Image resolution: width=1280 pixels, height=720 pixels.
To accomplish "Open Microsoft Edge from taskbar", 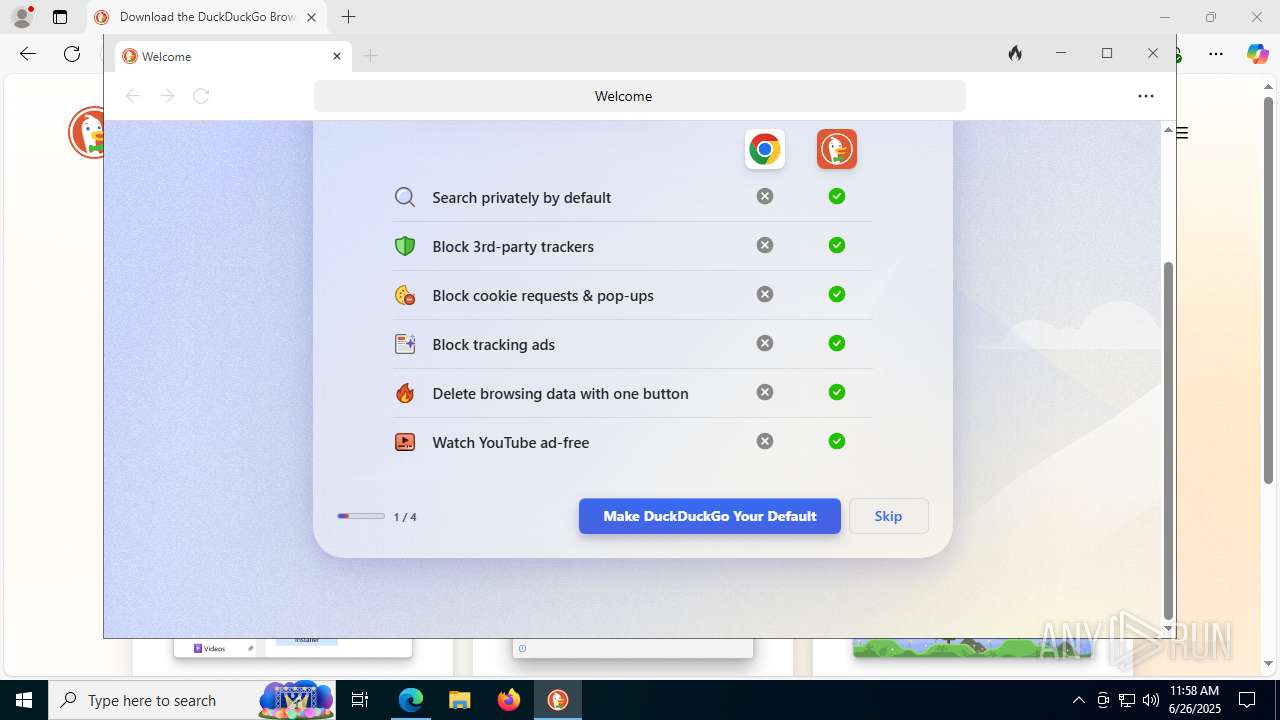I will [x=411, y=700].
